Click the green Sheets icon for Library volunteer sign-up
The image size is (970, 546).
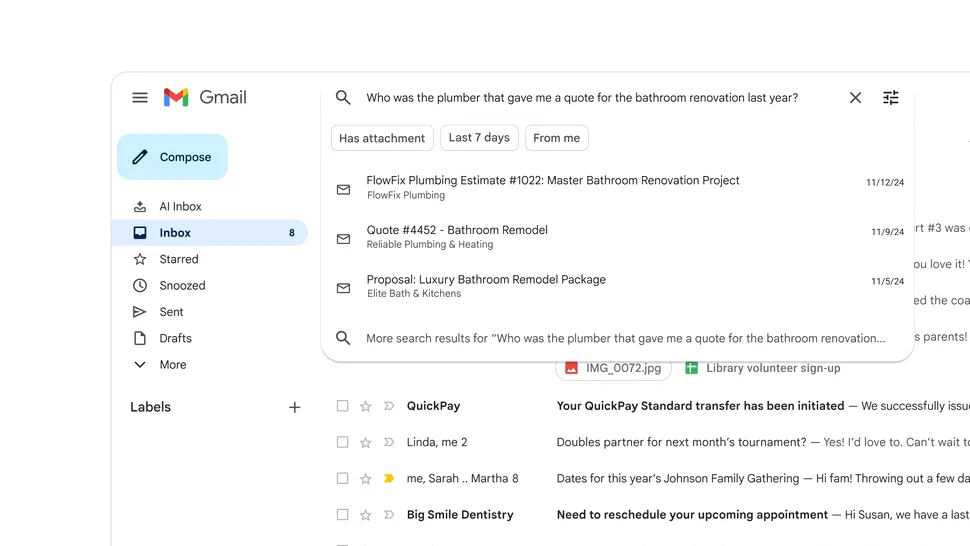pos(692,368)
